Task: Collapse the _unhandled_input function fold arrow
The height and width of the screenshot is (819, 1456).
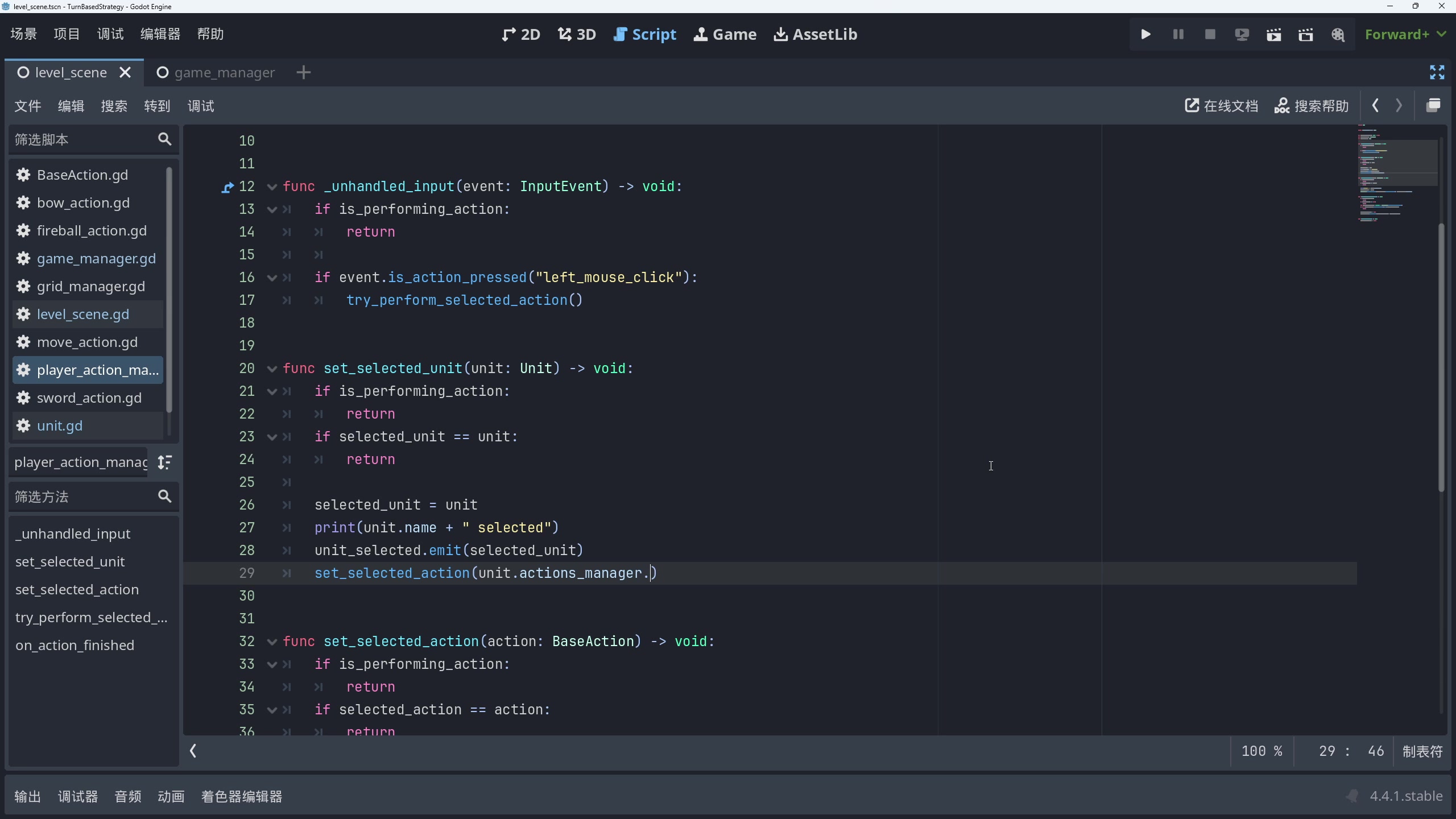Action: pos(271,187)
